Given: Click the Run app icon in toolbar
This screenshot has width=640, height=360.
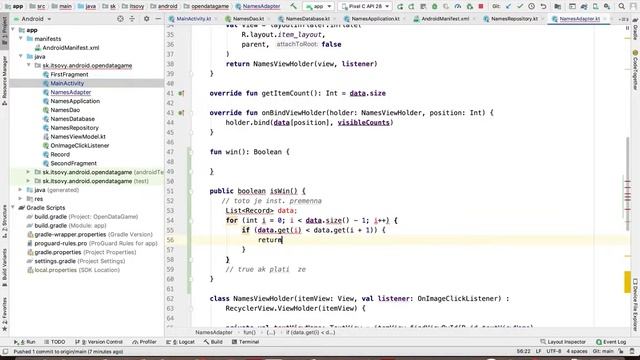Looking at the screenshot, I should click(x=400, y=6).
